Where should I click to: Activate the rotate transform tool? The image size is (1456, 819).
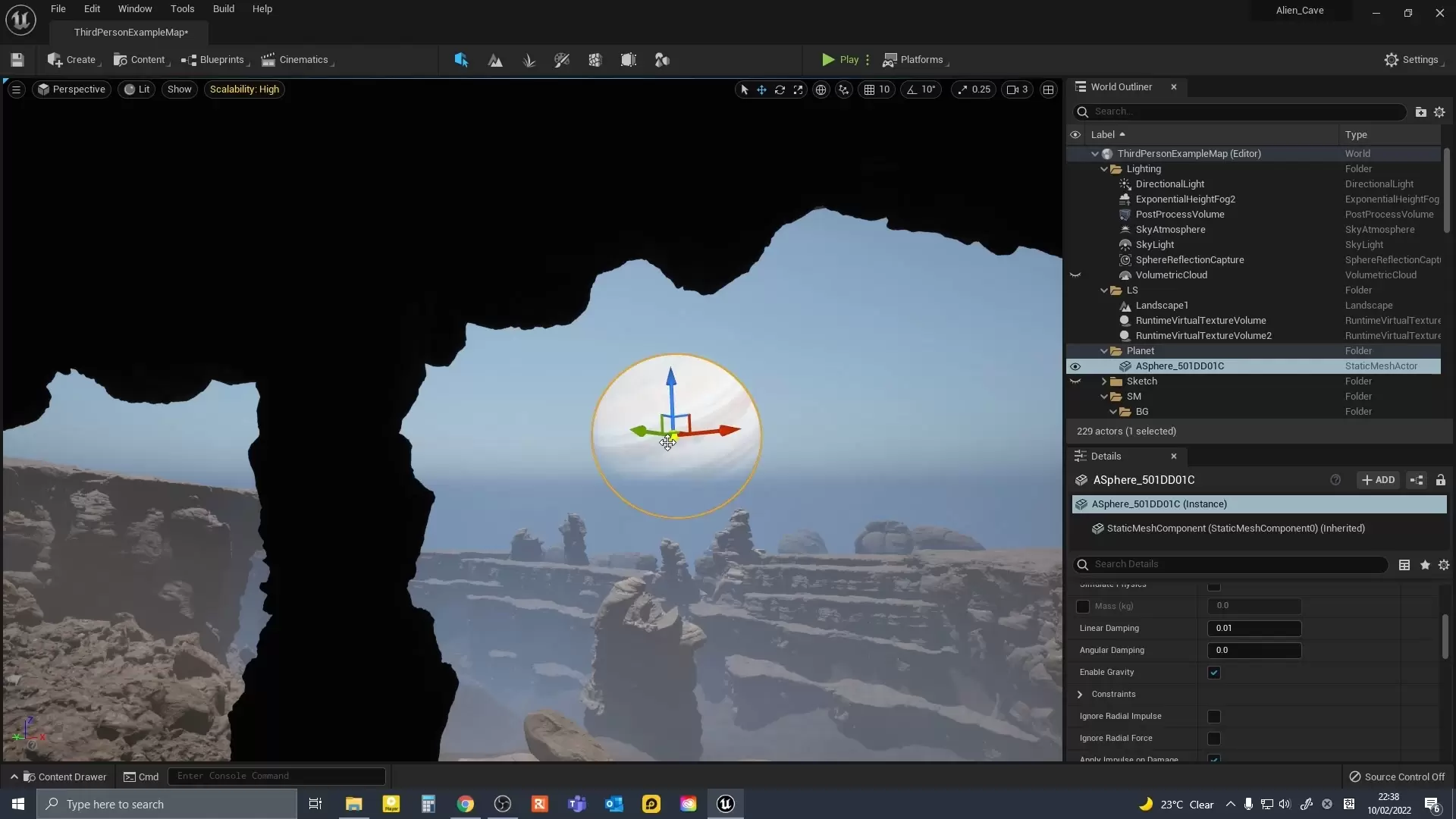tap(780, 89)
